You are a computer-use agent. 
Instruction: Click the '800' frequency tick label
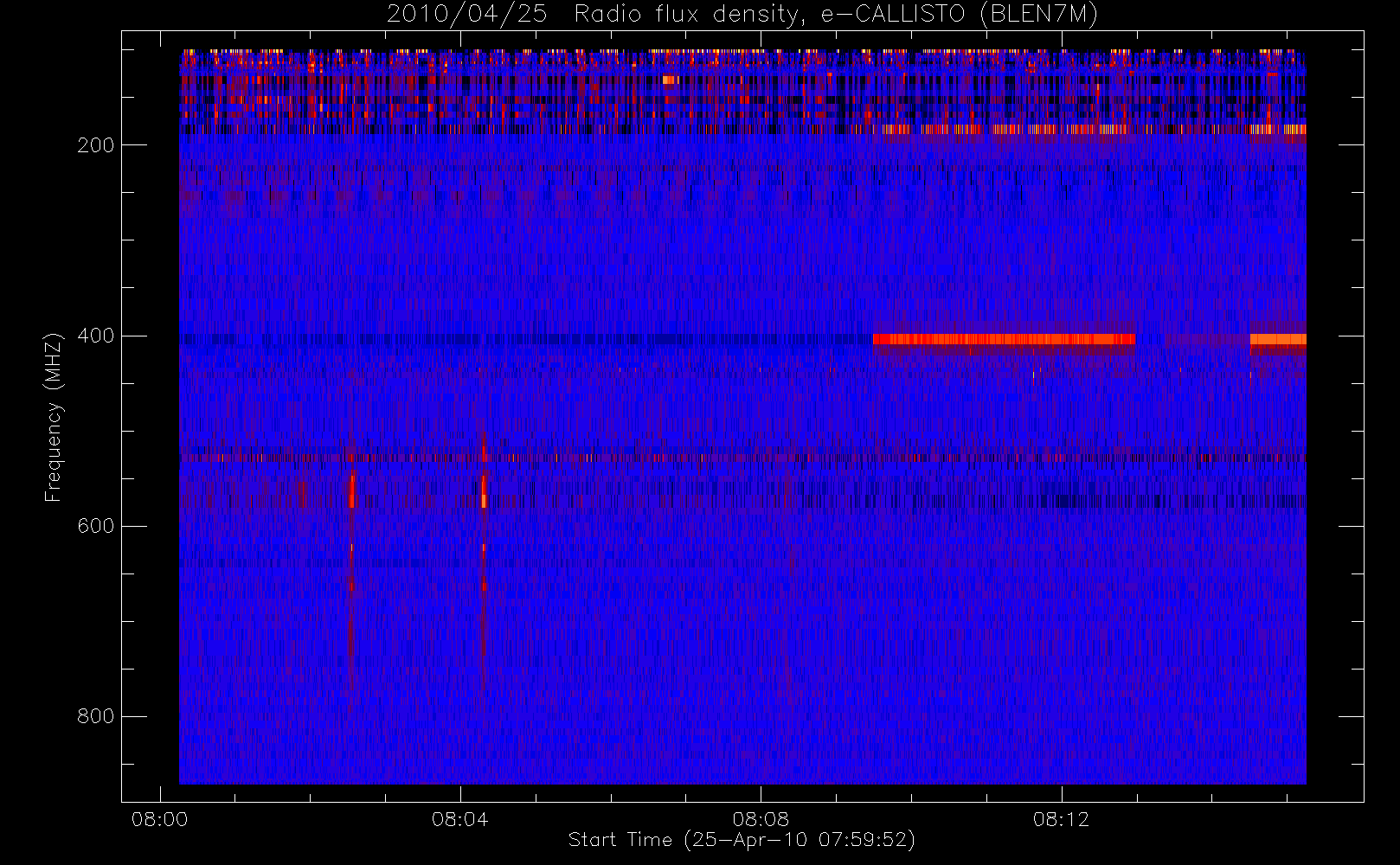(x=95, y=716)
